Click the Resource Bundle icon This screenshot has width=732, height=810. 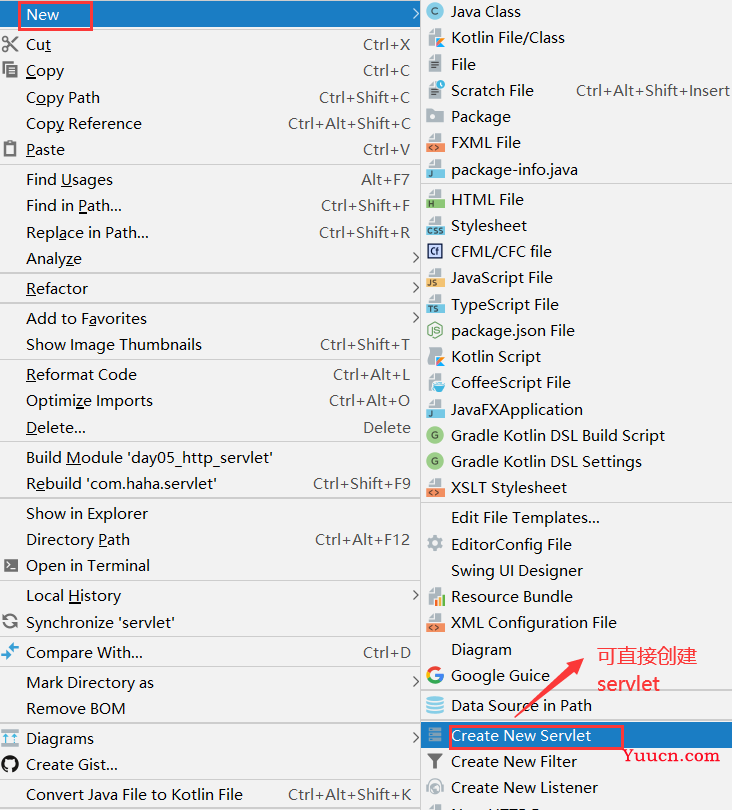[435, 597]
